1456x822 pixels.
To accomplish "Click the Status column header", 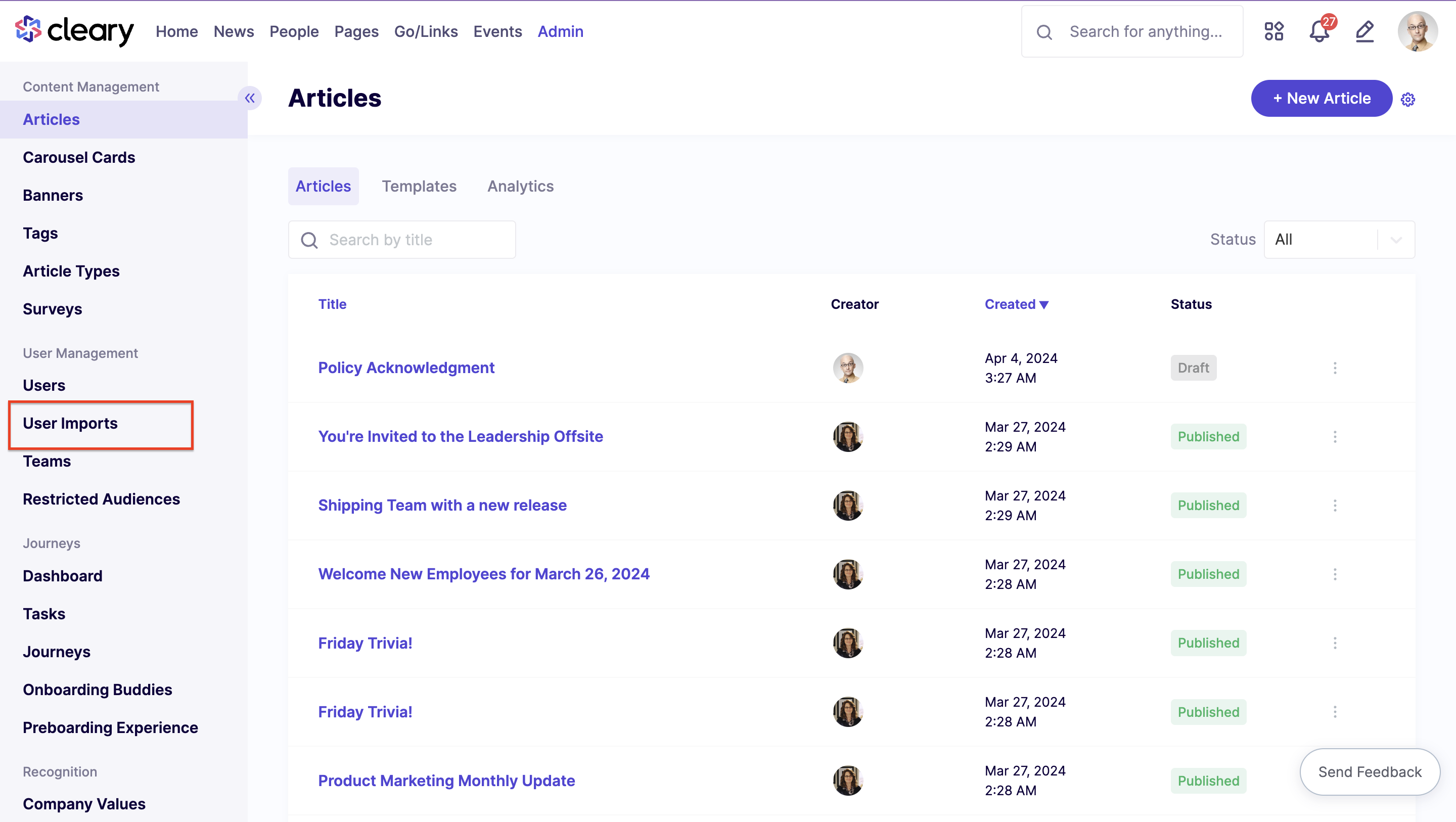I will tap(1191, 304).
